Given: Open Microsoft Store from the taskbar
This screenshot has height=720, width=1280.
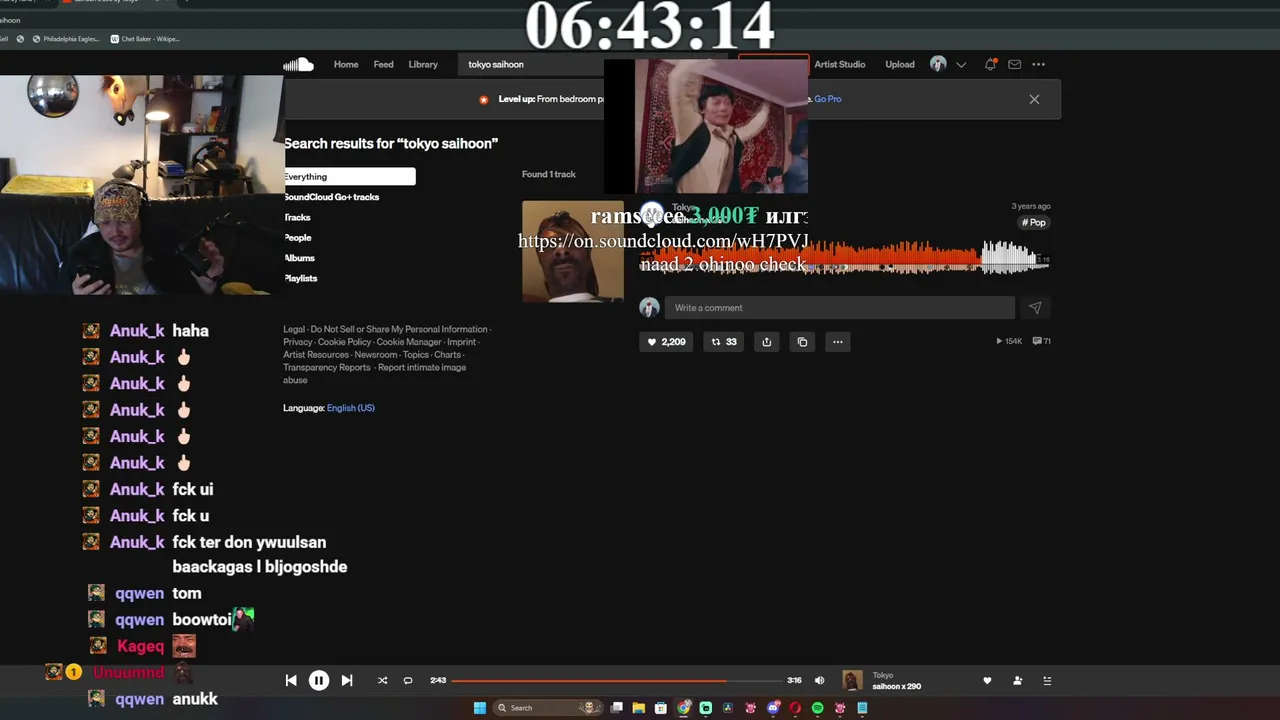Looking at the screenshot, I should coord(661,708).
